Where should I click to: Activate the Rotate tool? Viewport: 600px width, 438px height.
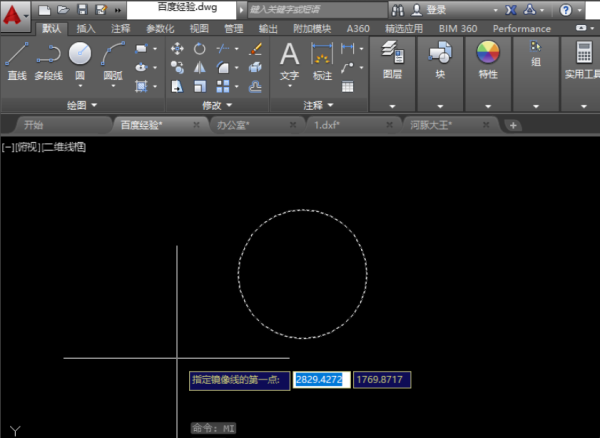point(199,49)
